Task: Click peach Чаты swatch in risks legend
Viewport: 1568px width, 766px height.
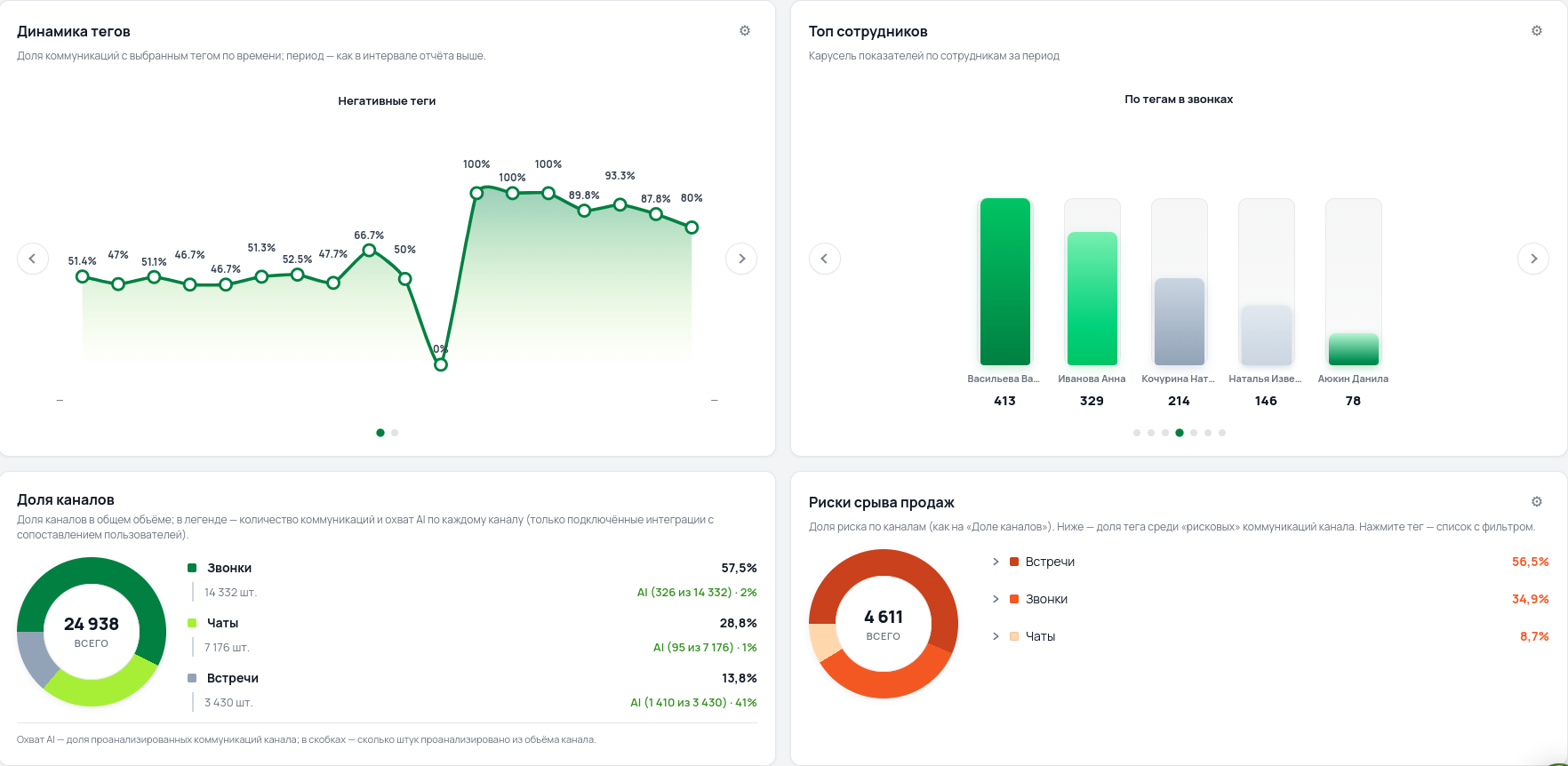Action: point(1014,636)
